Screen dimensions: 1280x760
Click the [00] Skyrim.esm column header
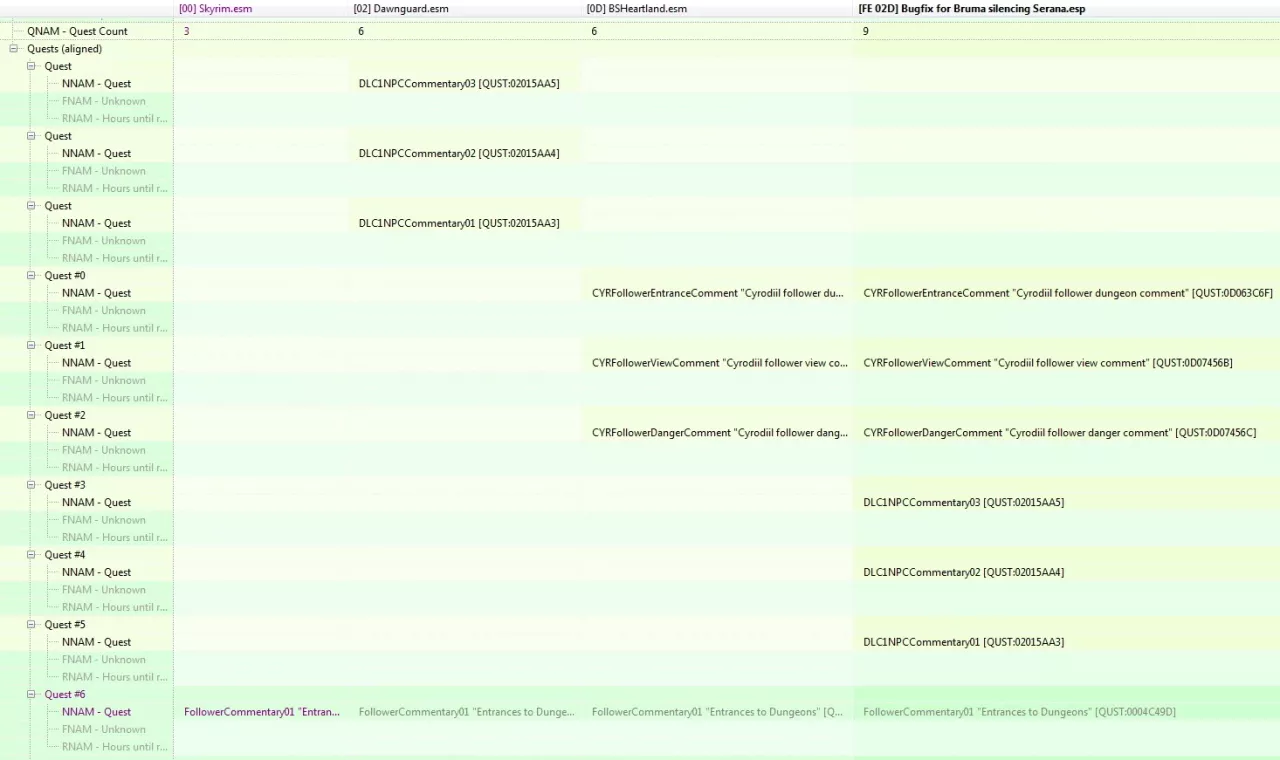tap(261, 9)
